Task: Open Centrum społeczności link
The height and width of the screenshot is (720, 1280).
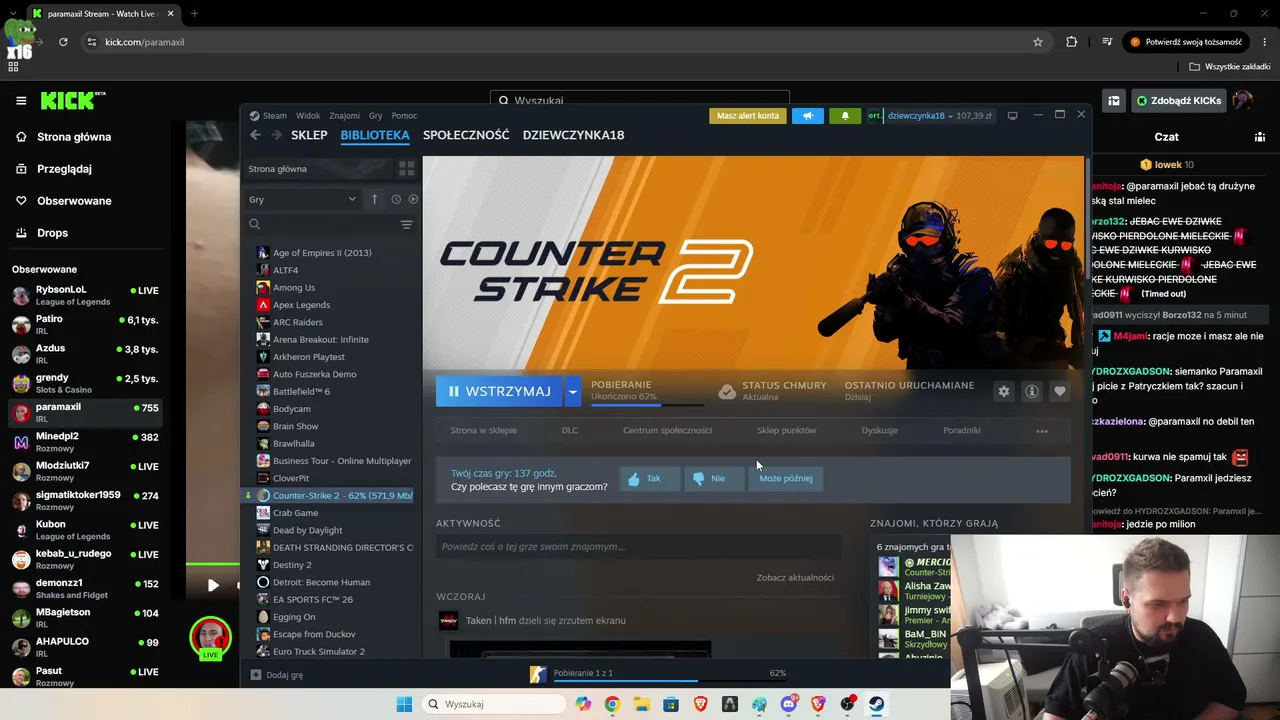Action: (667, 431)
